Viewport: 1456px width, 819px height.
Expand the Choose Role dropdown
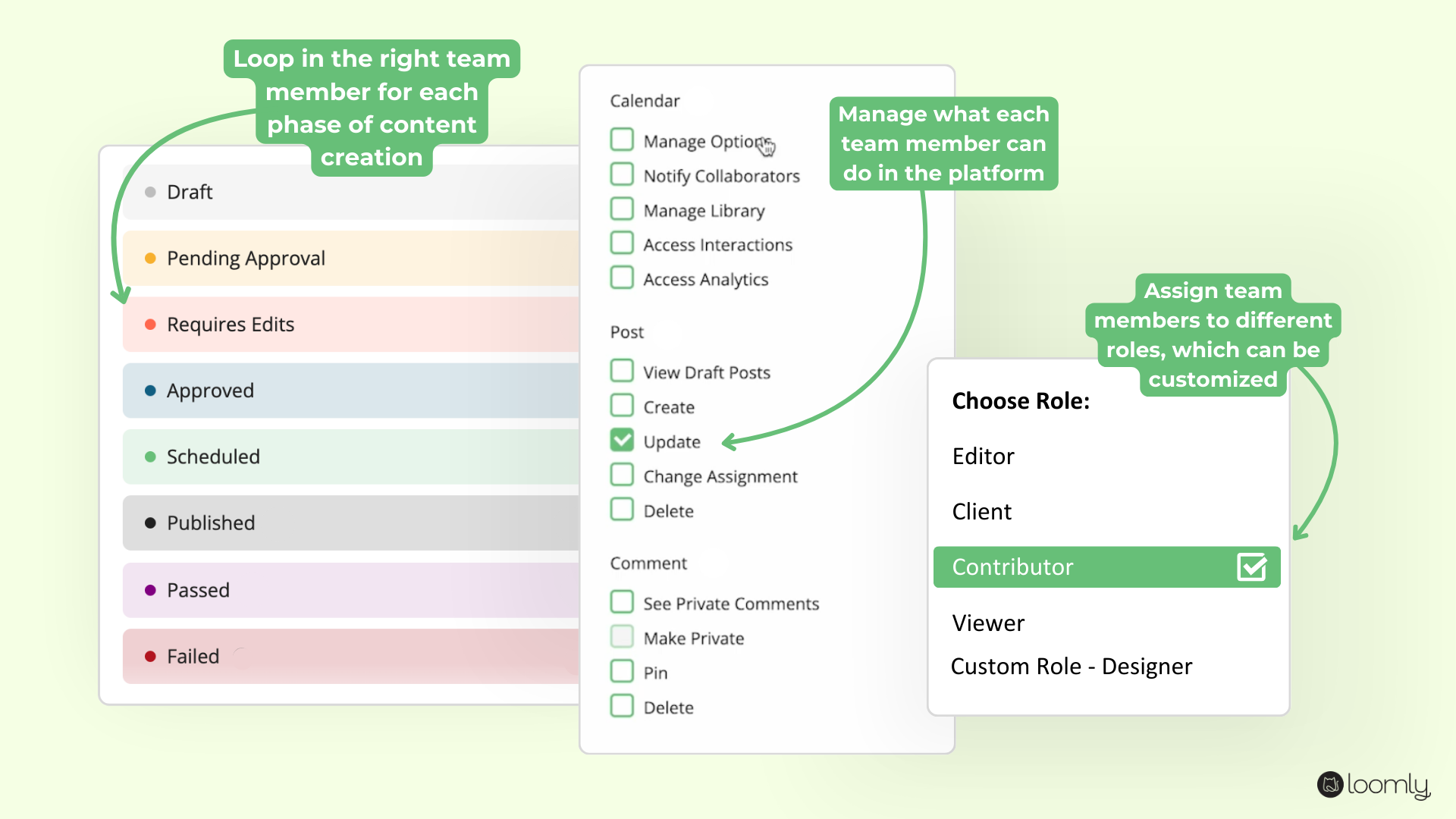[x=1020, y=399]
